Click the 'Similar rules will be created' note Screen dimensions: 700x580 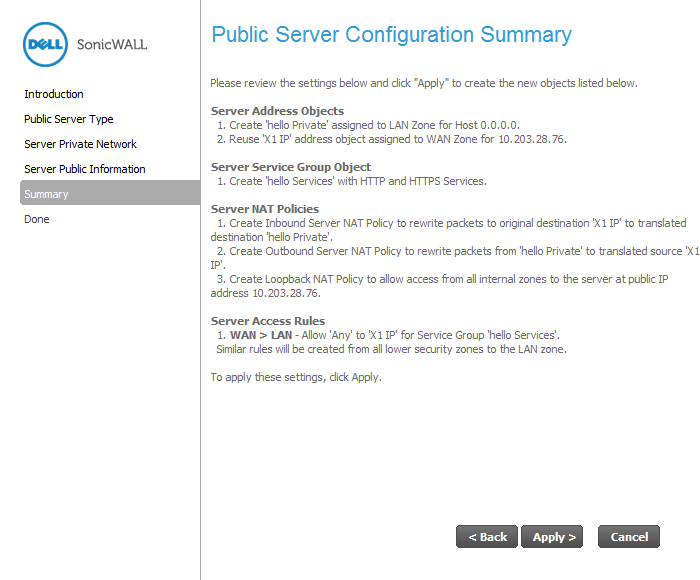pyautogui.click(x=392, y=349)
